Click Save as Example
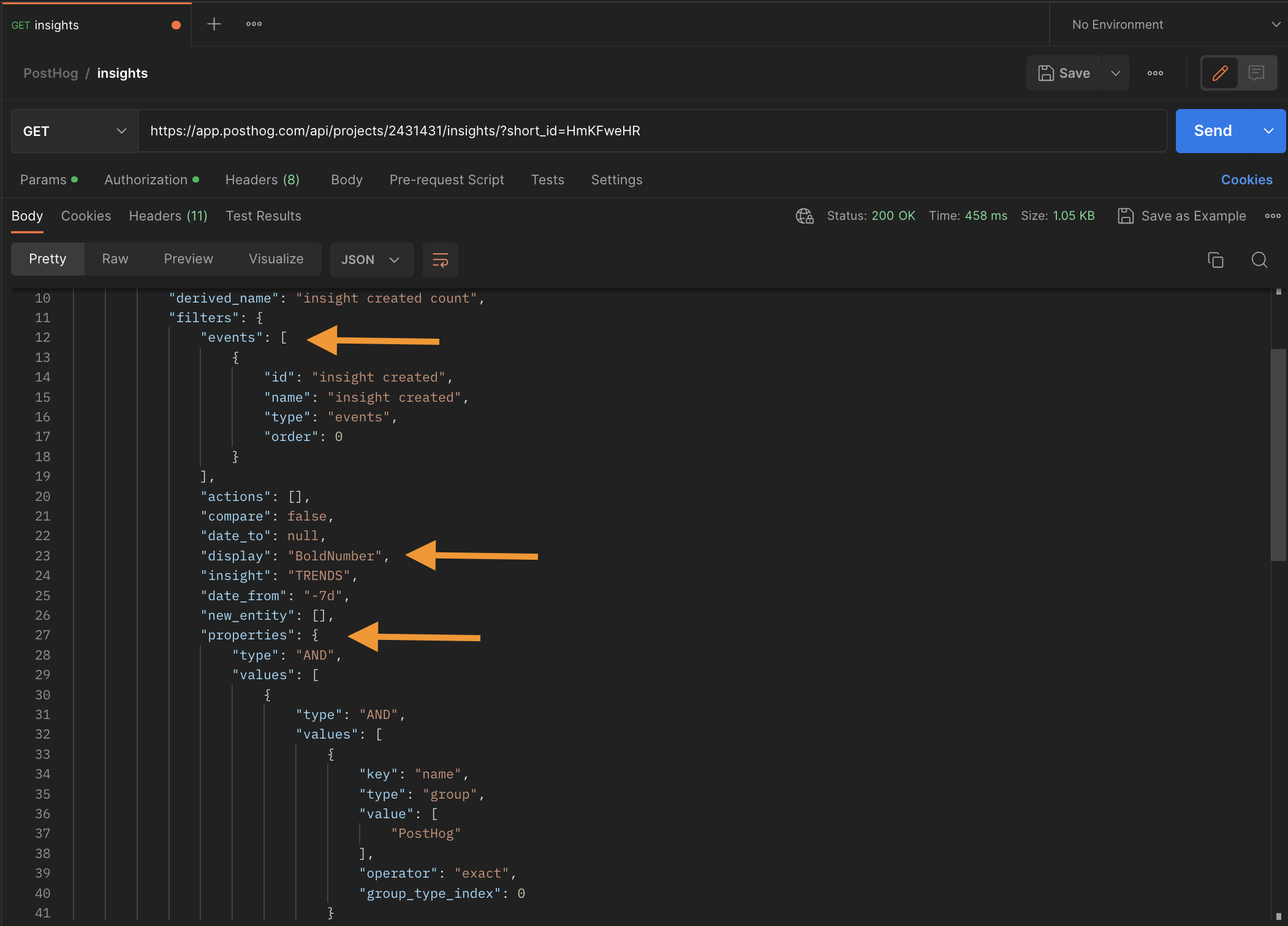This screenshot has height=926, width=1288. 1182,216
